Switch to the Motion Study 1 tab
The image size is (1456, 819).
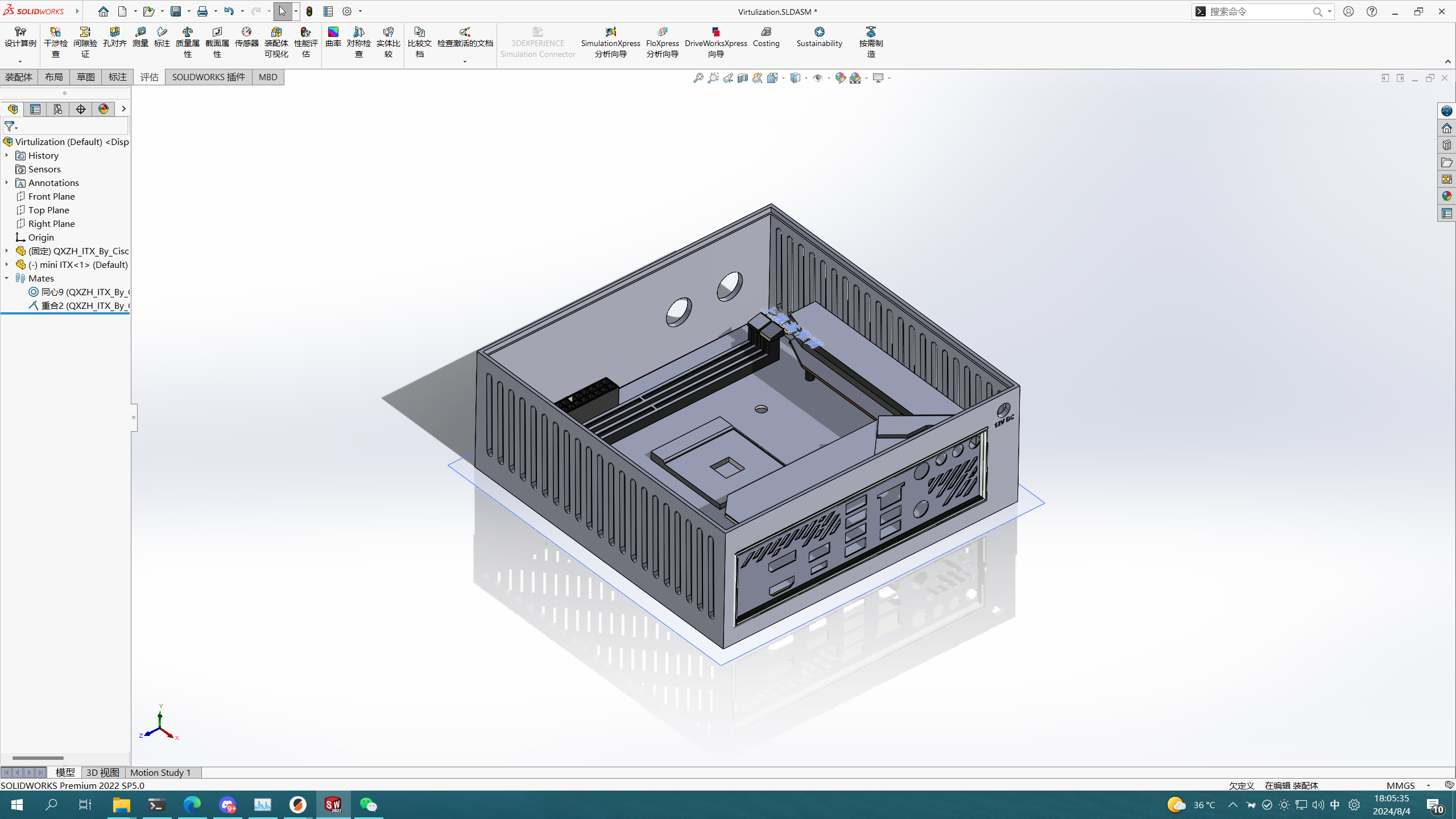(160, 772)
